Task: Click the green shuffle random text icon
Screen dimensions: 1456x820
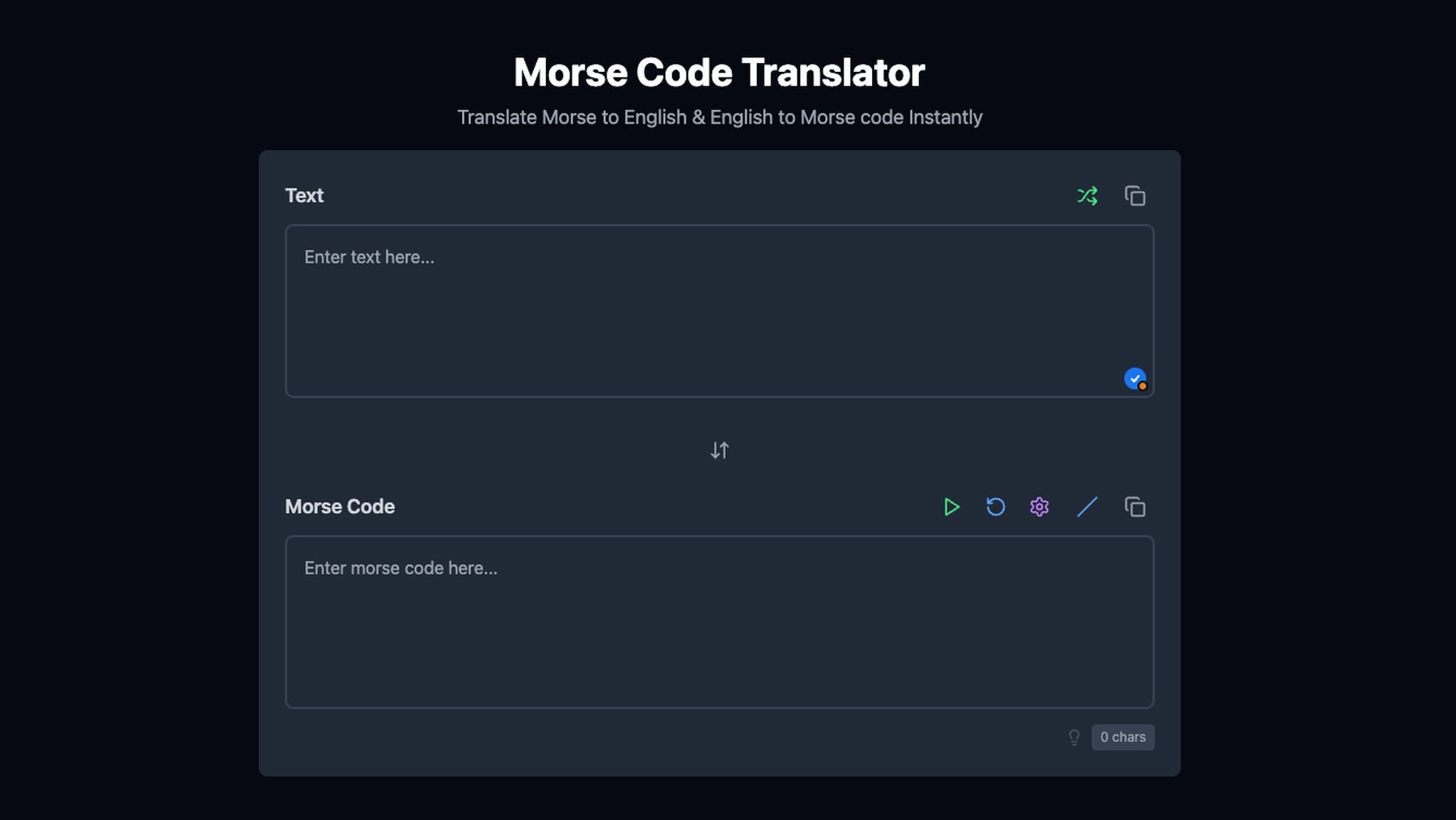Action: click(1087, 196)
